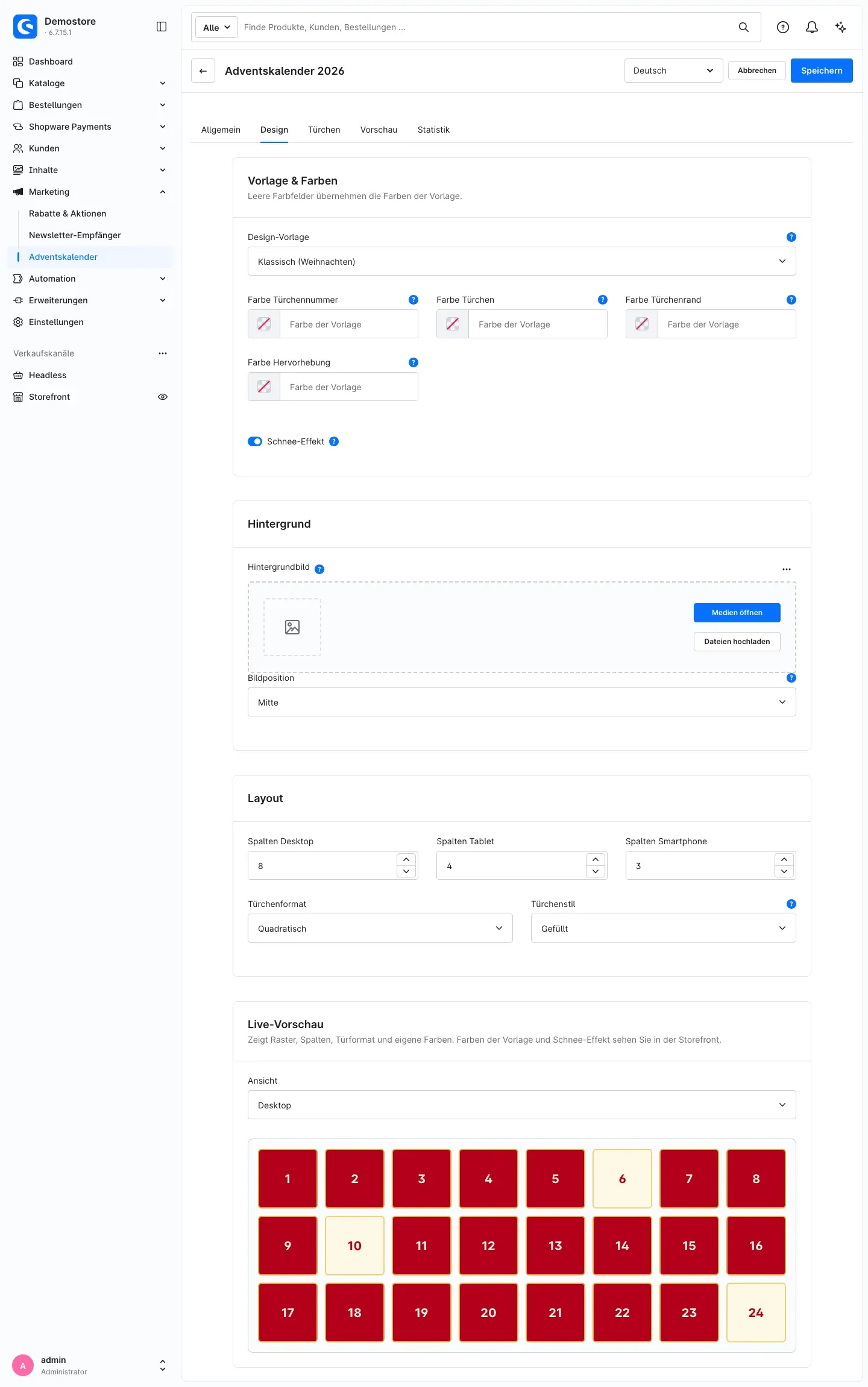This screenshot has height=1387, width=868.
Task: Click the search magnifier icon
Action: [744, 27]
